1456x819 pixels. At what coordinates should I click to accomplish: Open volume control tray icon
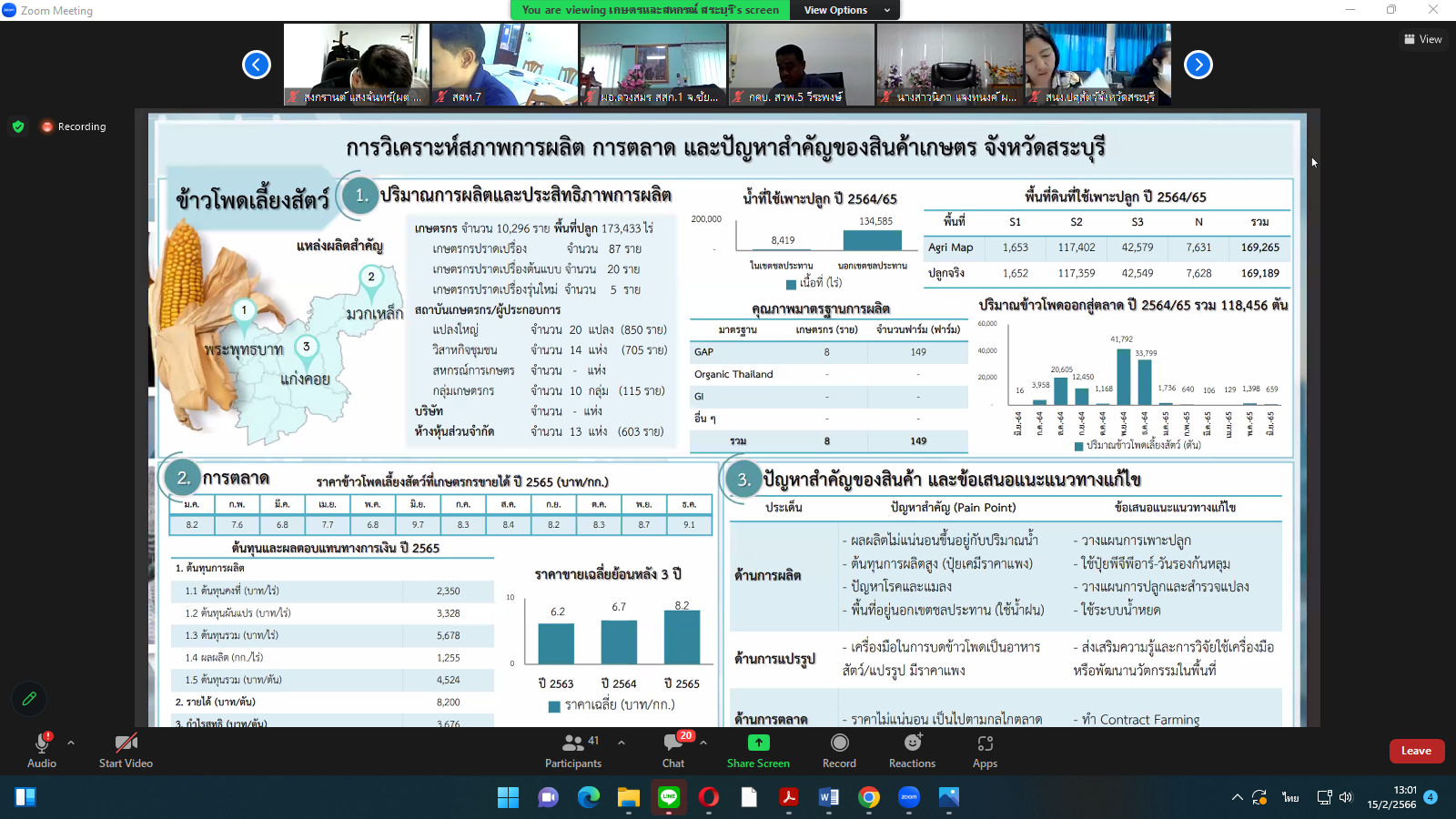[1346, 797]
